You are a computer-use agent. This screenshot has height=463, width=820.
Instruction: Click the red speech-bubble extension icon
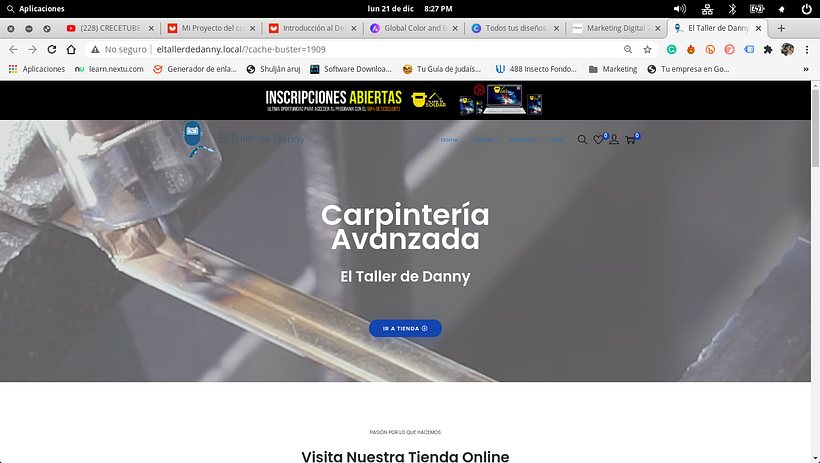tap(730, 49)
